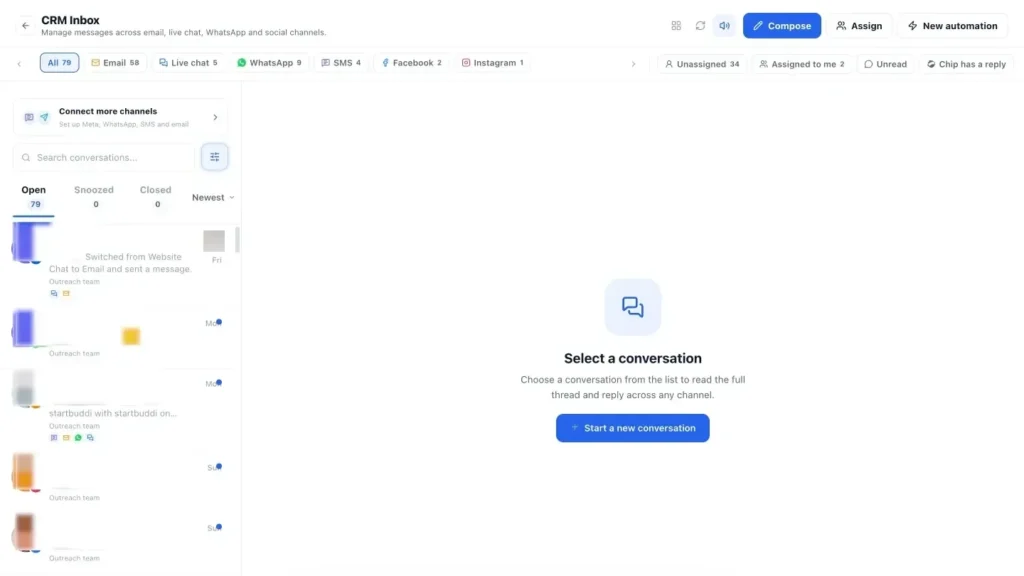Viewport: 1024px width, 576px height.
Task: Switch to the Snoozed tab
Action: pyautogui.click(x=94, y=197)
